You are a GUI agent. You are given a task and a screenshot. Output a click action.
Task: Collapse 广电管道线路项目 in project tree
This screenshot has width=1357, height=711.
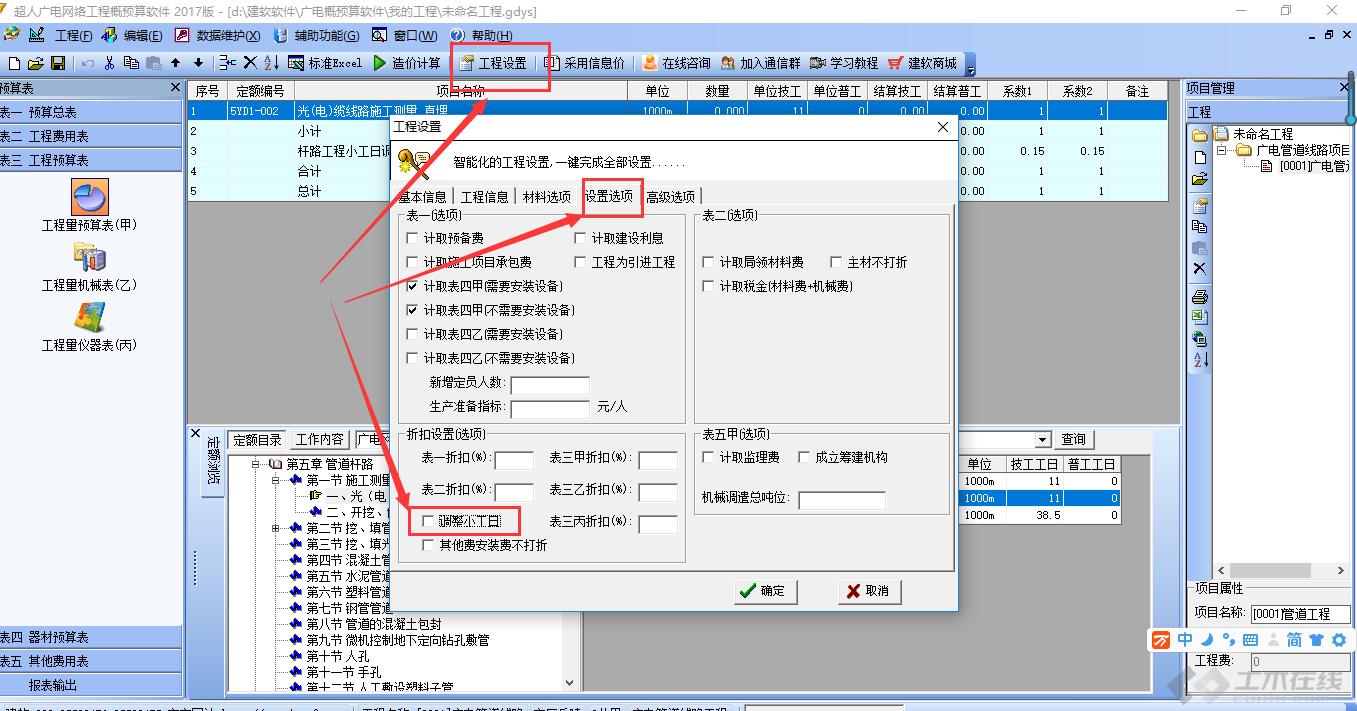pyautogui.click(x=1223, y=150)
